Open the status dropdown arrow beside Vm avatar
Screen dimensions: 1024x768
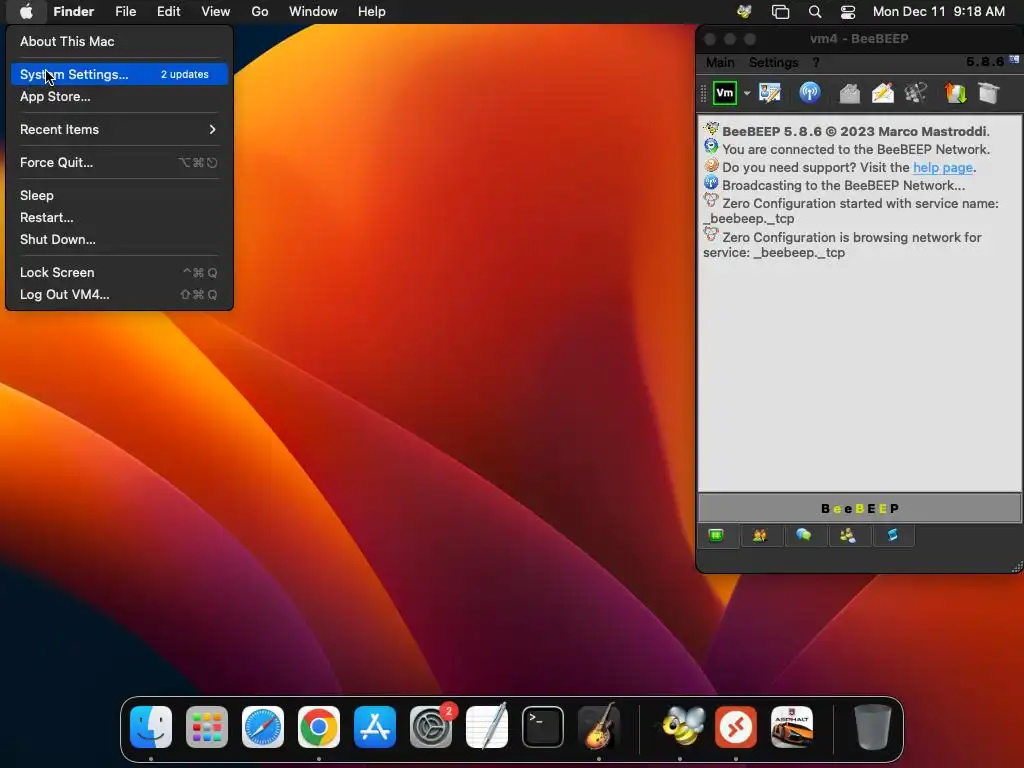click(x=746, y=93)
